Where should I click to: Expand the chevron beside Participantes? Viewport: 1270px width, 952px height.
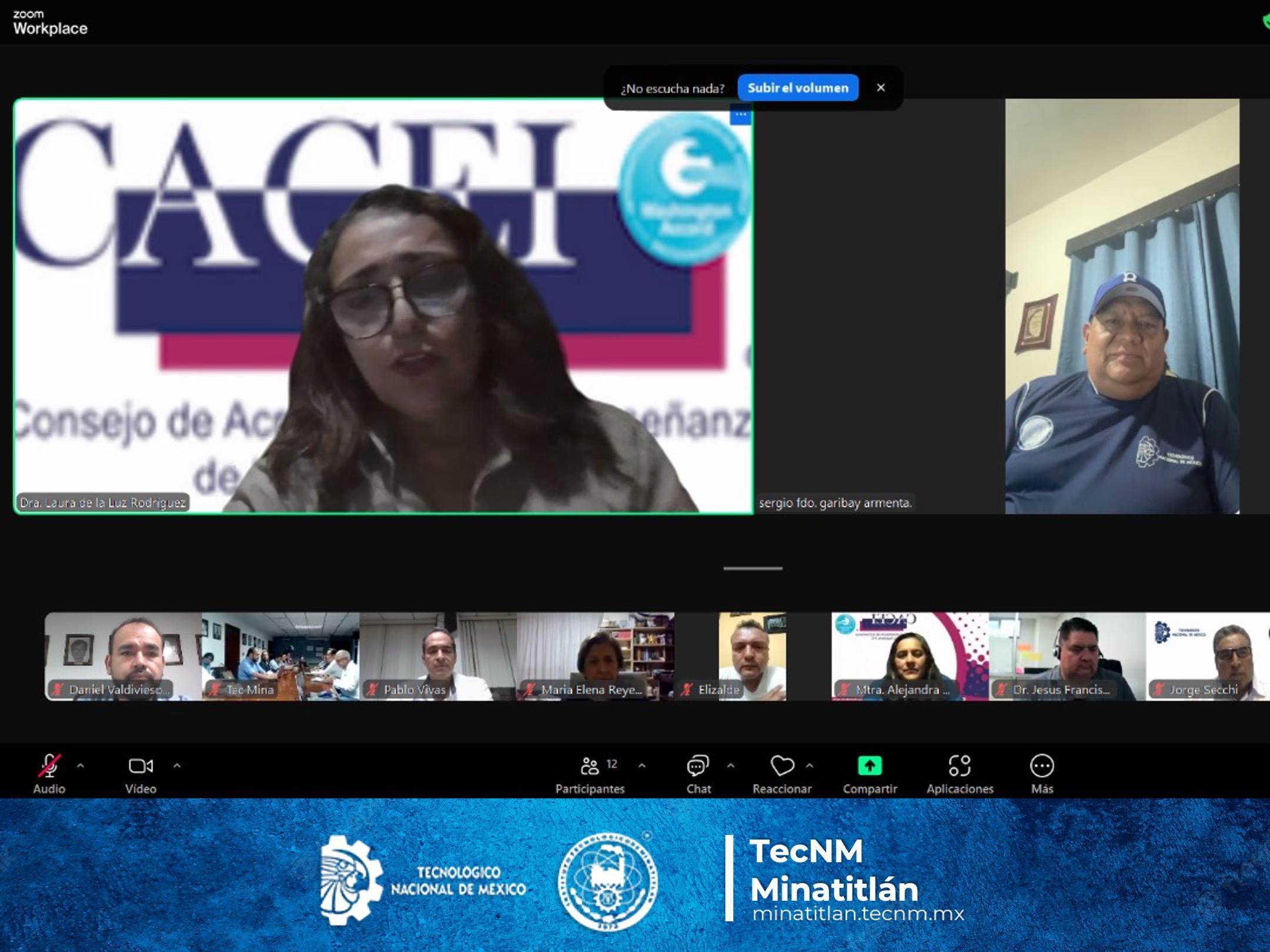642,766
